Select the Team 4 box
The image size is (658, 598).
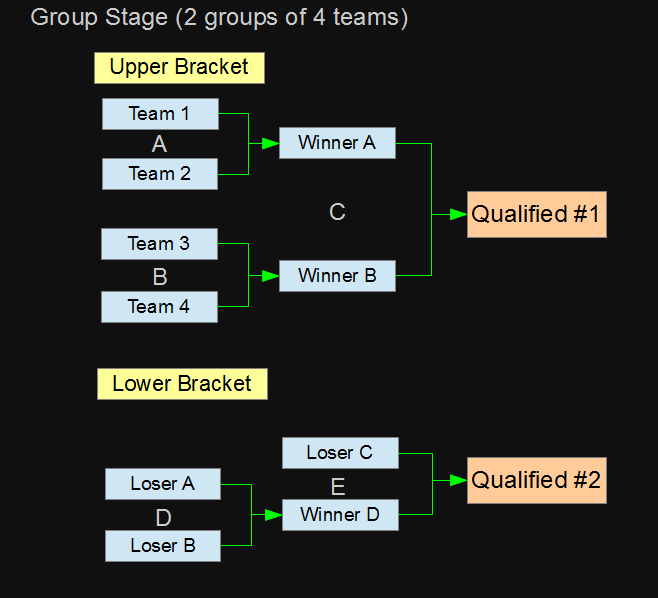[159, 306]
